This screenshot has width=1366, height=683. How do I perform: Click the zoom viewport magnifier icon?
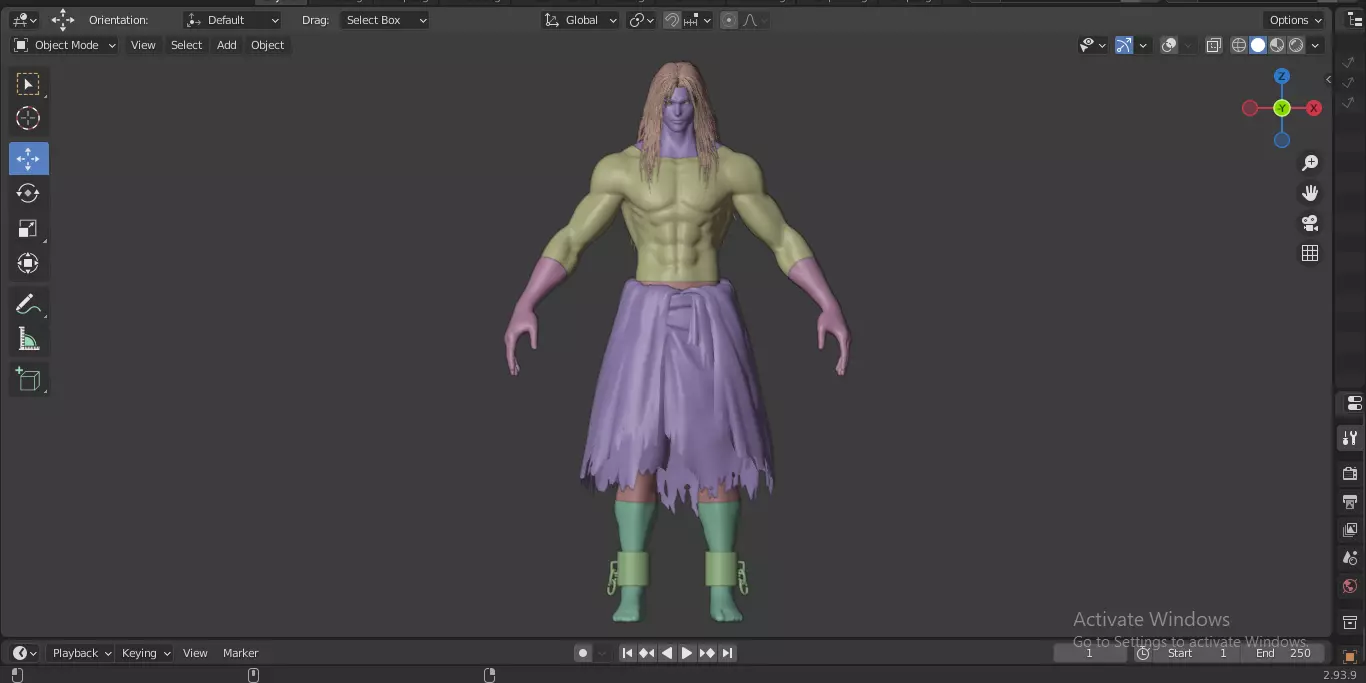1310,163
